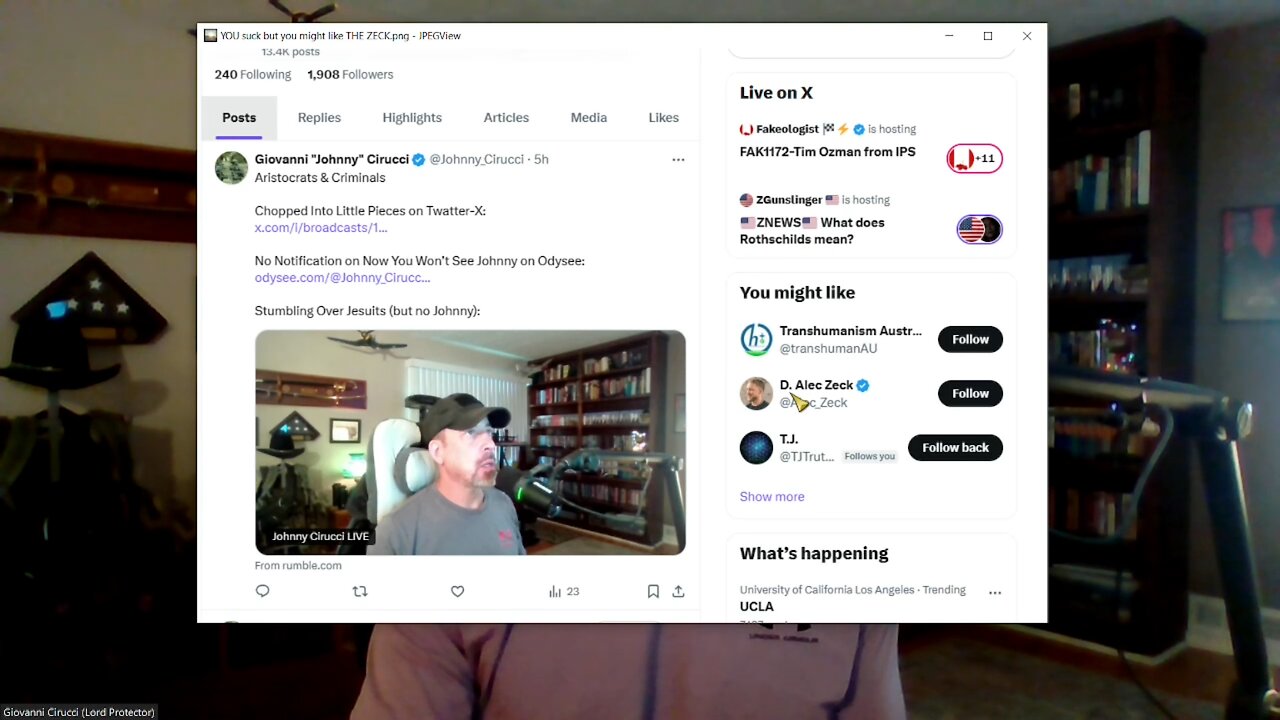Open the odysee.com Johnny_Cirucci link
The width and height of the screenshot is (1280, 720).
[x=342, y=278]
